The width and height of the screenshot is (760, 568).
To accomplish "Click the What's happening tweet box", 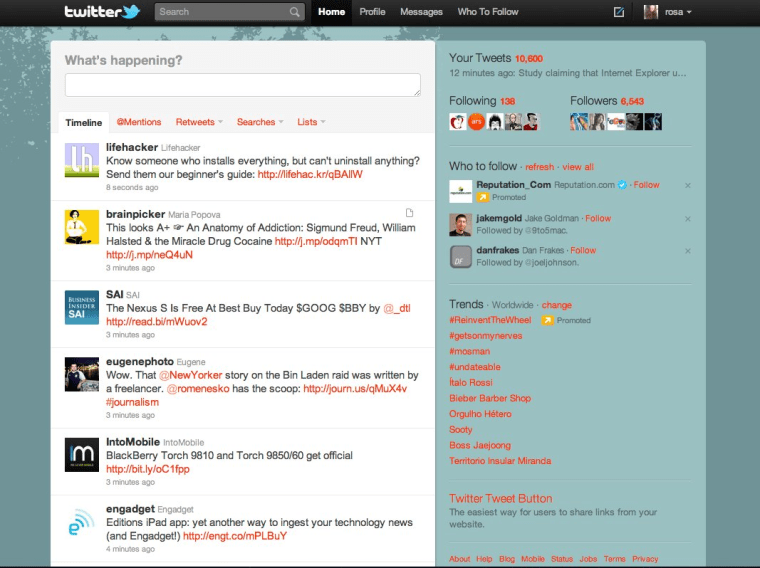I will [x=242, y=85].
